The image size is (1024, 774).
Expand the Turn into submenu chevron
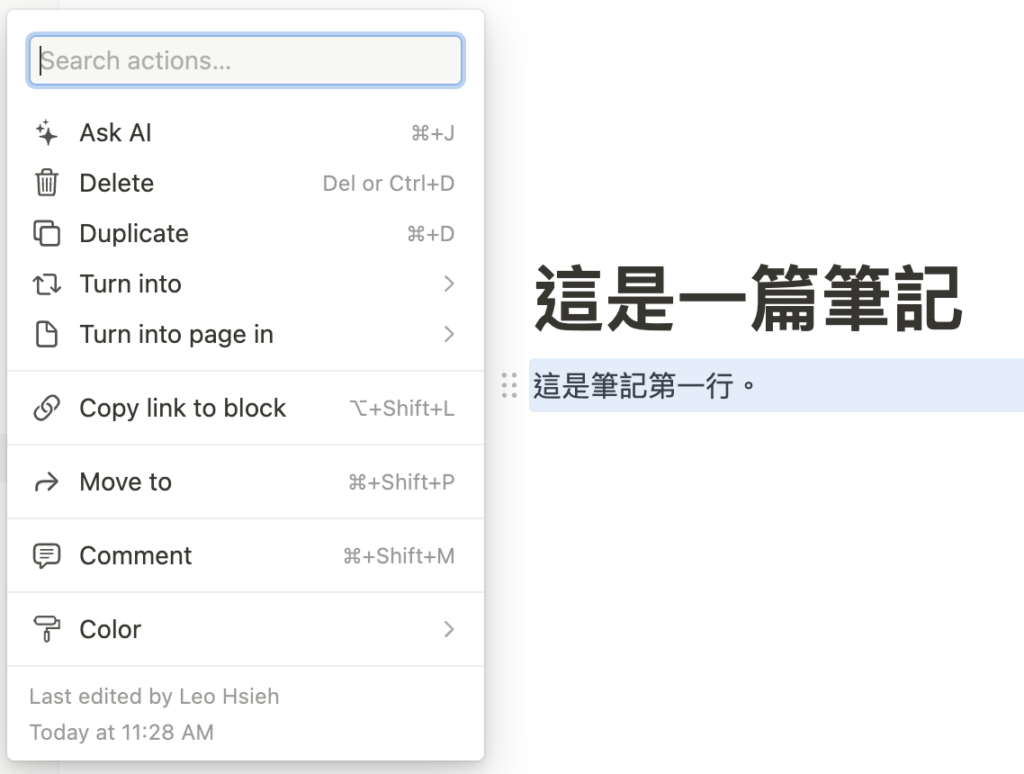449,284
